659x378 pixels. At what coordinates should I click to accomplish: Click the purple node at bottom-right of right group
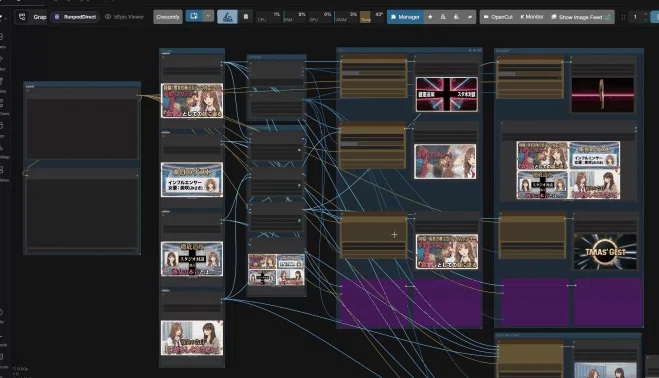point(608,301)
